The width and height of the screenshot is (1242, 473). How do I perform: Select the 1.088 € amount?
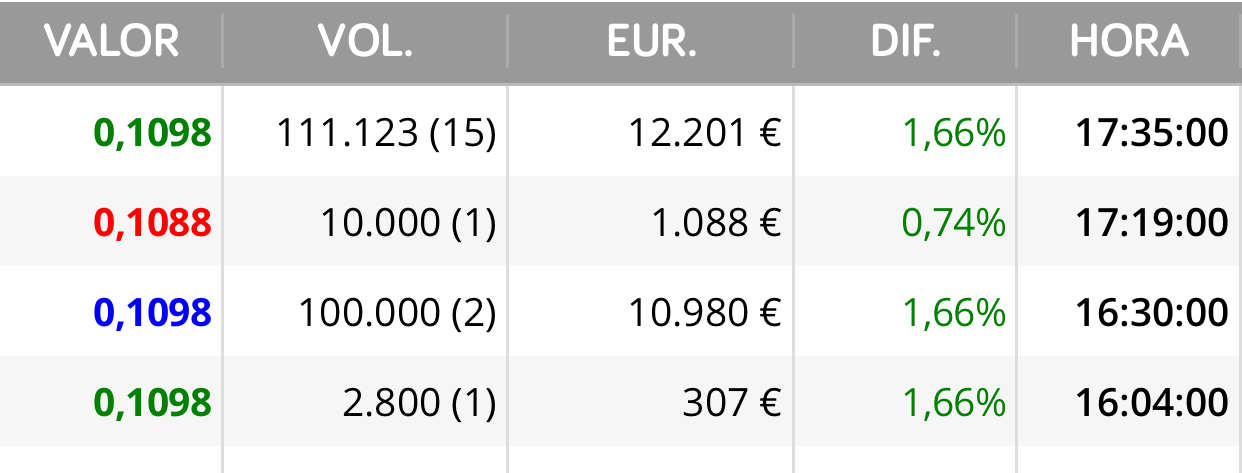pos(716,222)
